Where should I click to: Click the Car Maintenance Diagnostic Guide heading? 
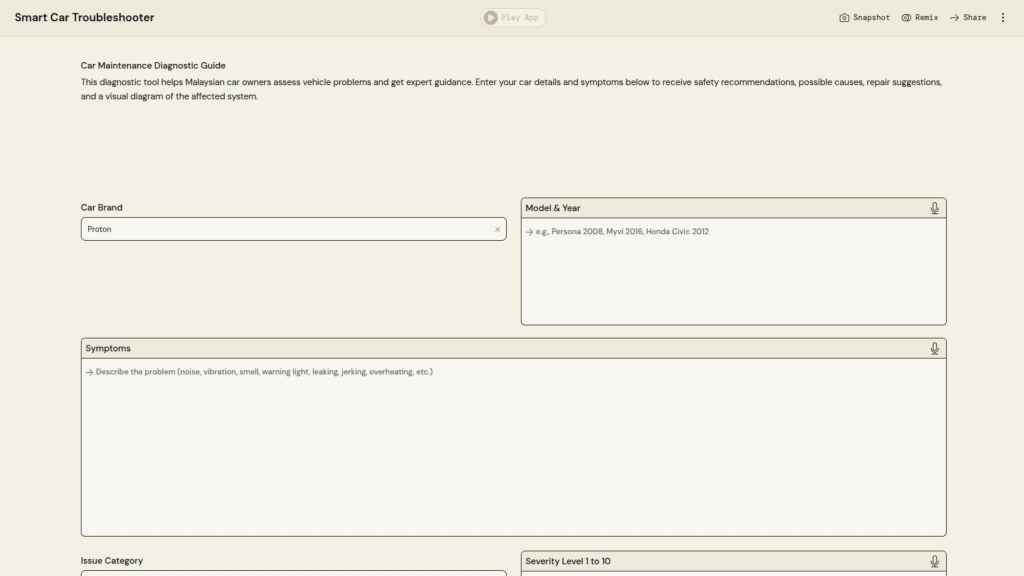[x=153, y=65]
